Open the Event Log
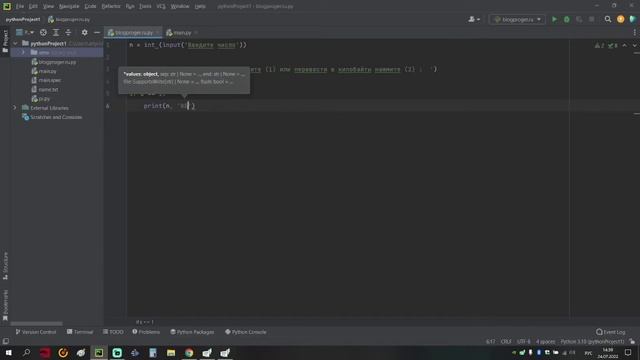Viewport: 640px width, 360px height. pyautogui.click(x=611, y=332)
